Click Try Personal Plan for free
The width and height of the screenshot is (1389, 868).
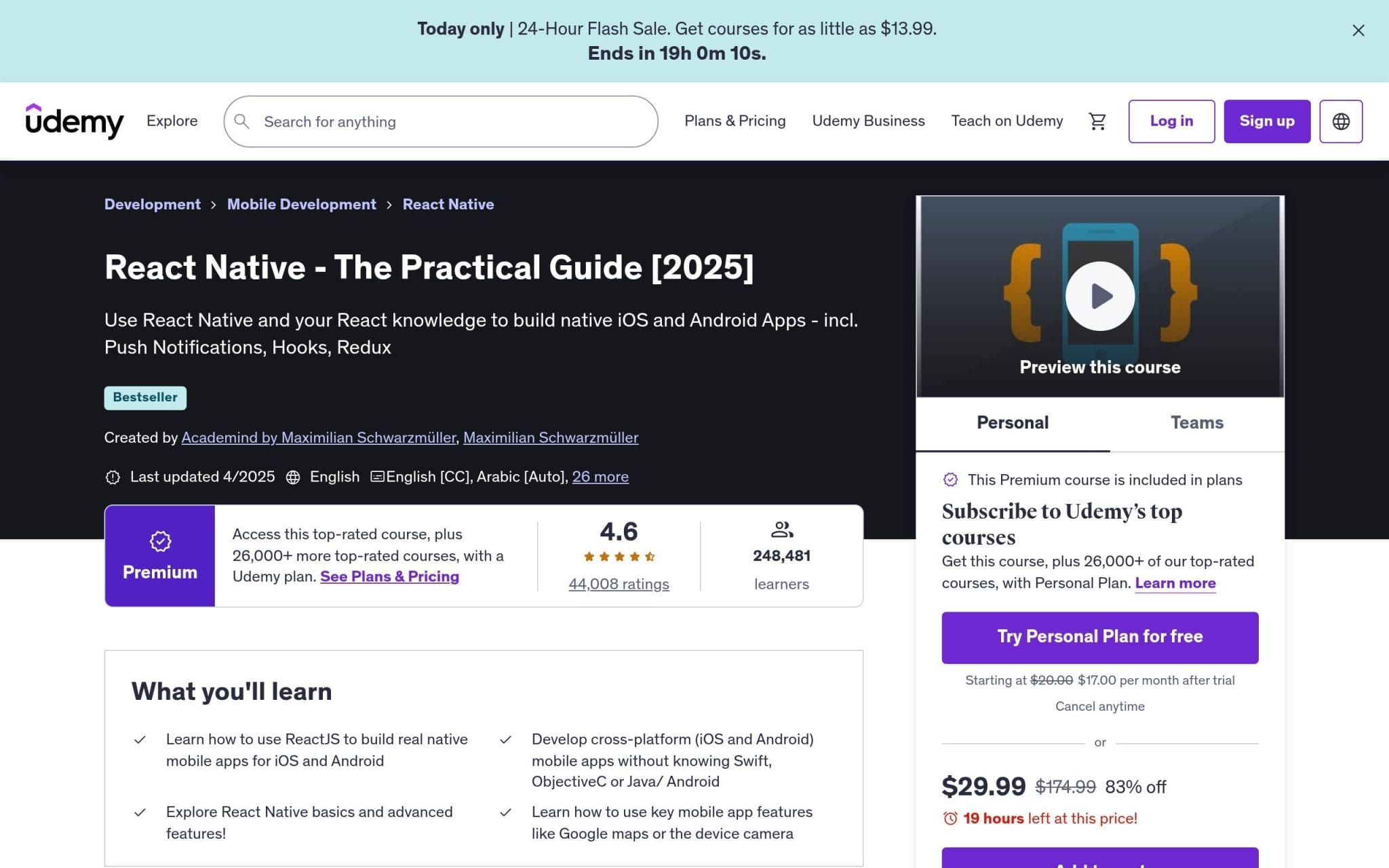(1099, 637)
